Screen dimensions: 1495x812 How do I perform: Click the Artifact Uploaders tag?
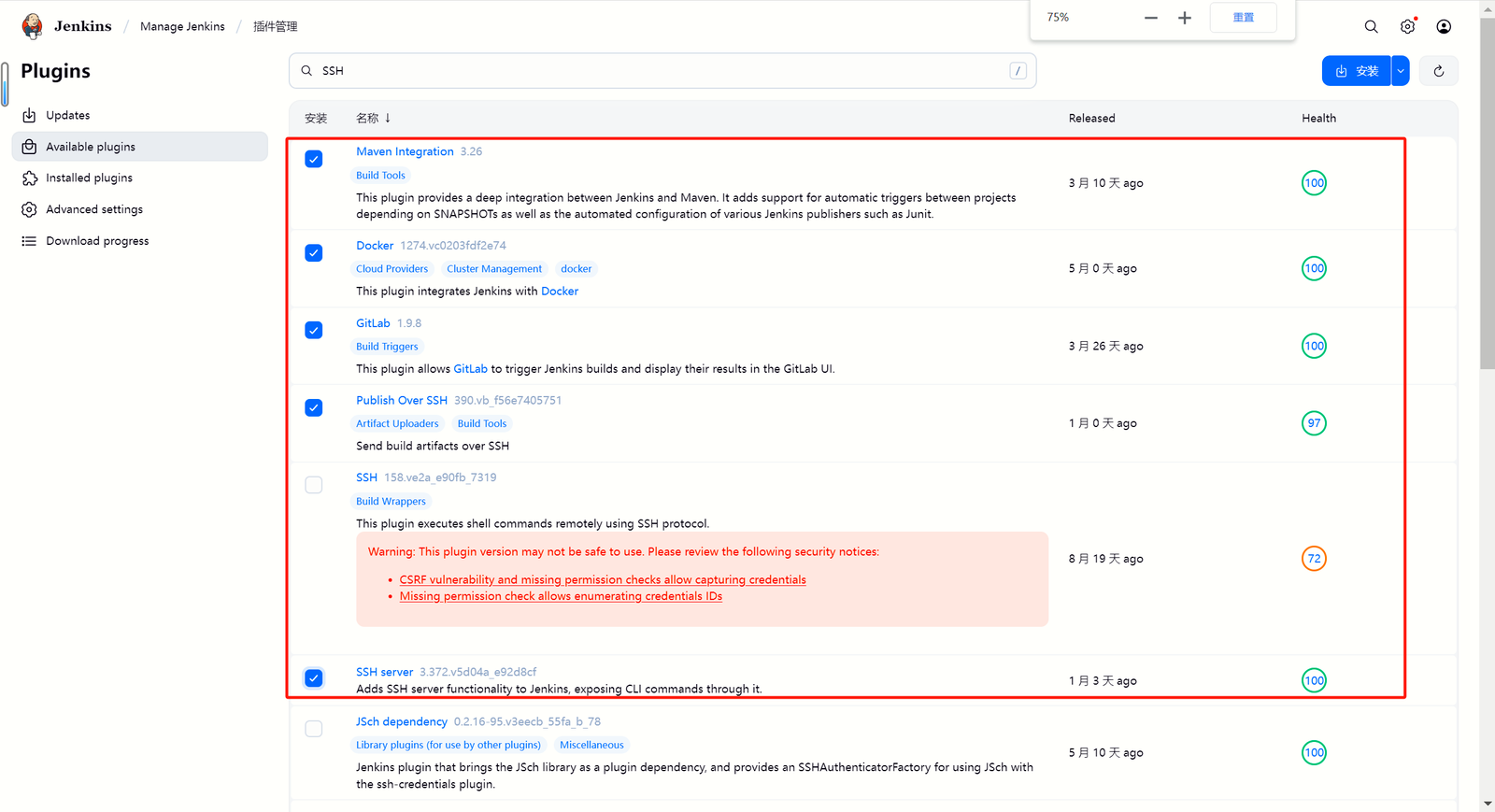(397, 423)
